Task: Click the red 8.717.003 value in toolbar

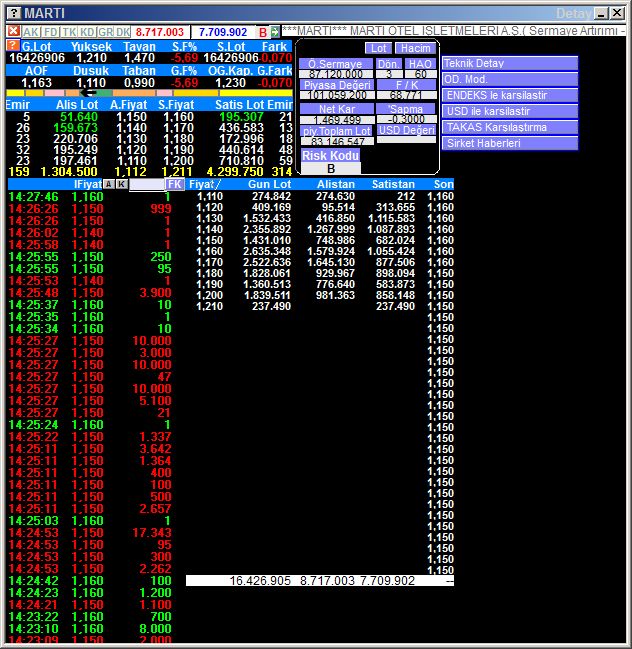Action: pyautogui.click(x=159, y=32)
